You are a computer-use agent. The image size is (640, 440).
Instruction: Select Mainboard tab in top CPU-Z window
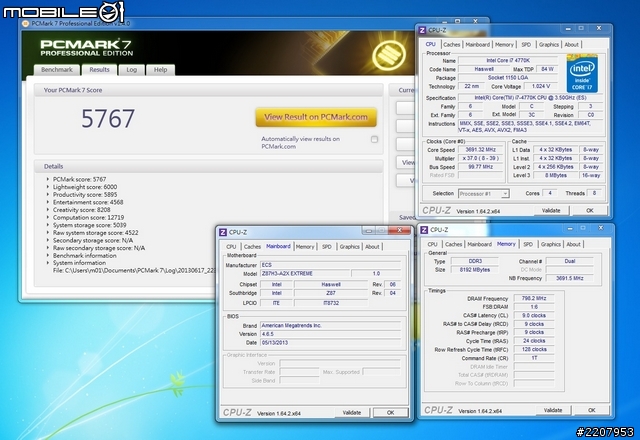point(478,44)
